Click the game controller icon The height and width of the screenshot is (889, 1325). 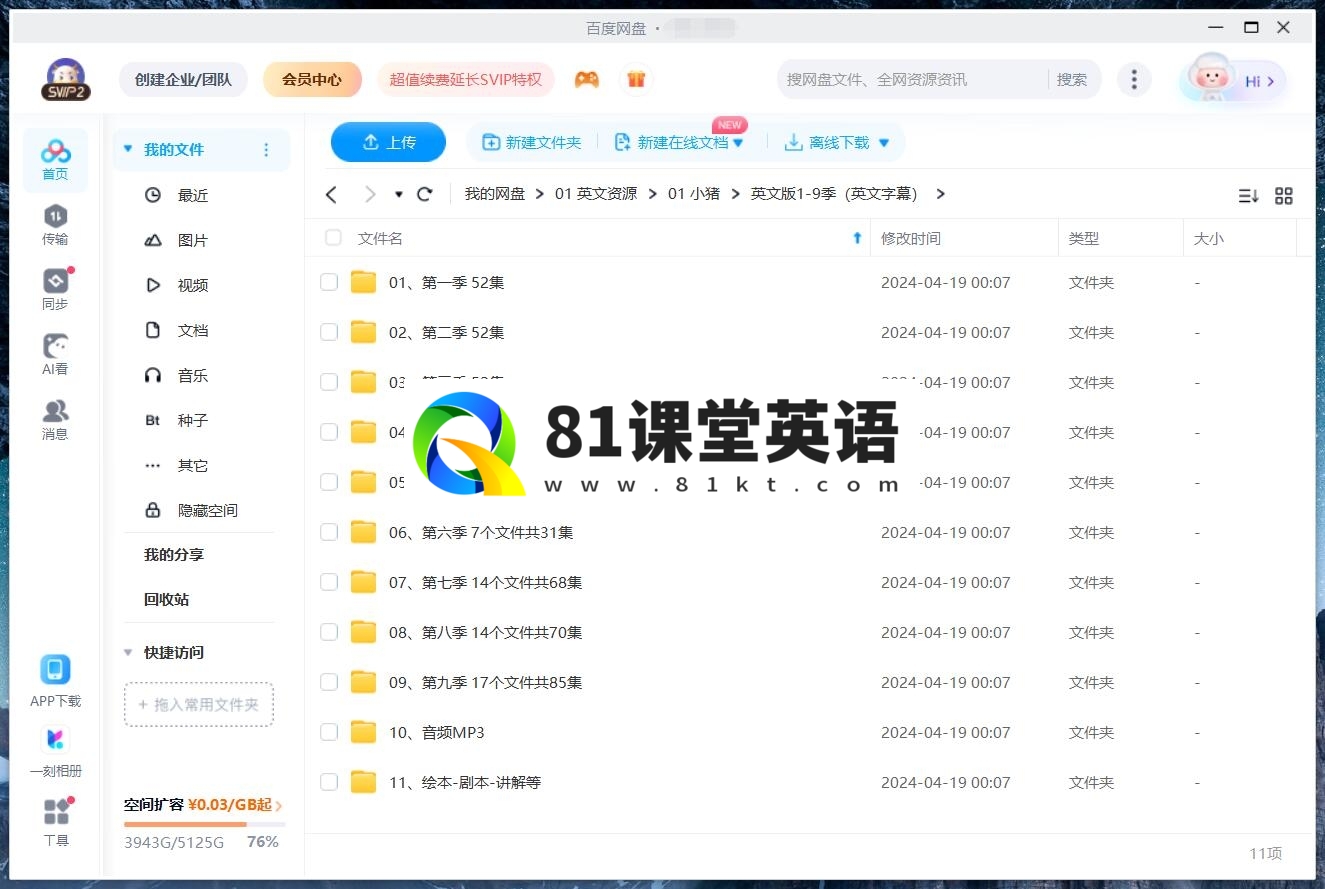click(587, 79)
